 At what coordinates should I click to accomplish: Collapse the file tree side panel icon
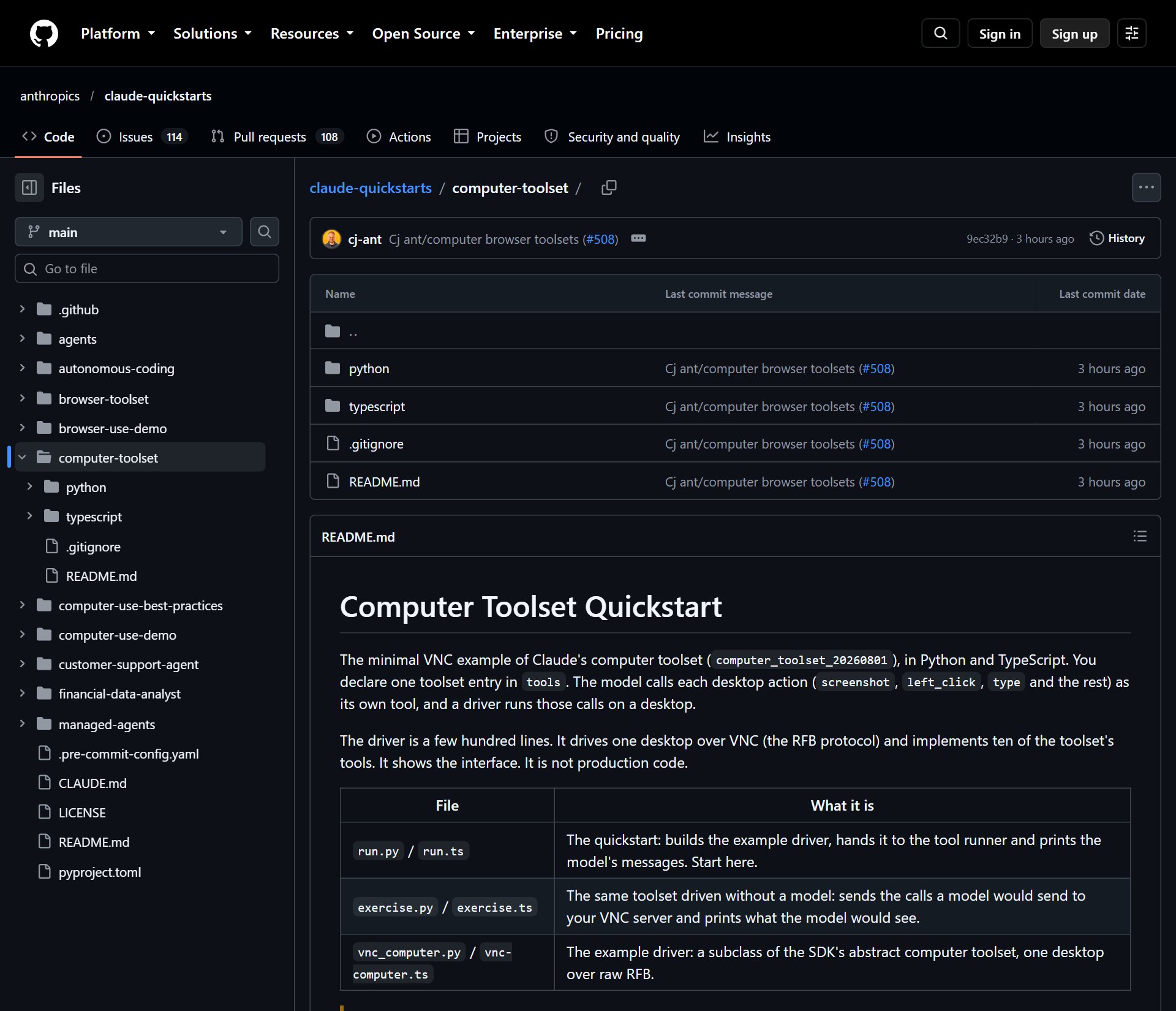29,187
